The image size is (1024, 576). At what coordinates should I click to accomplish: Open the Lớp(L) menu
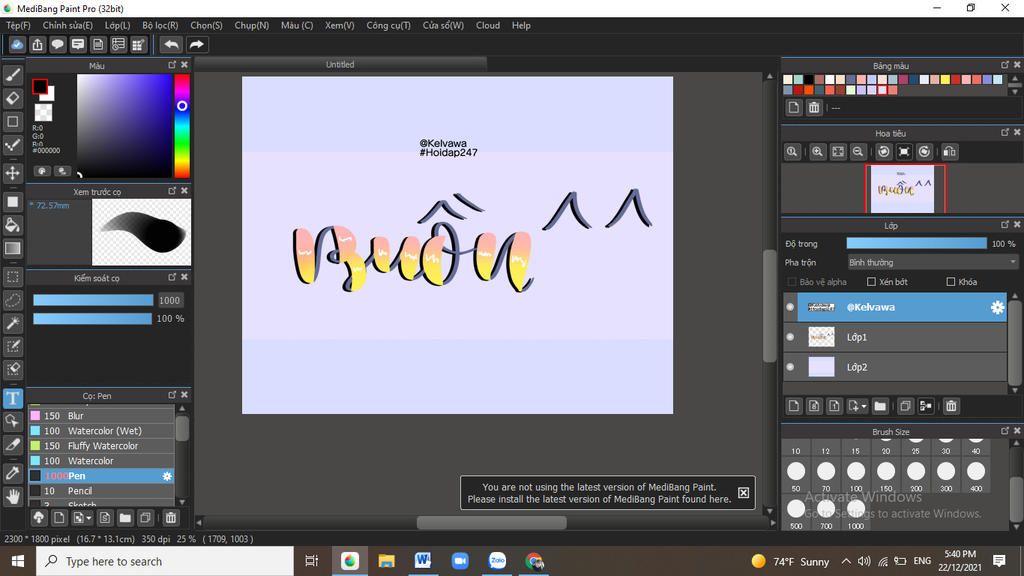click(x=118, y=25)
